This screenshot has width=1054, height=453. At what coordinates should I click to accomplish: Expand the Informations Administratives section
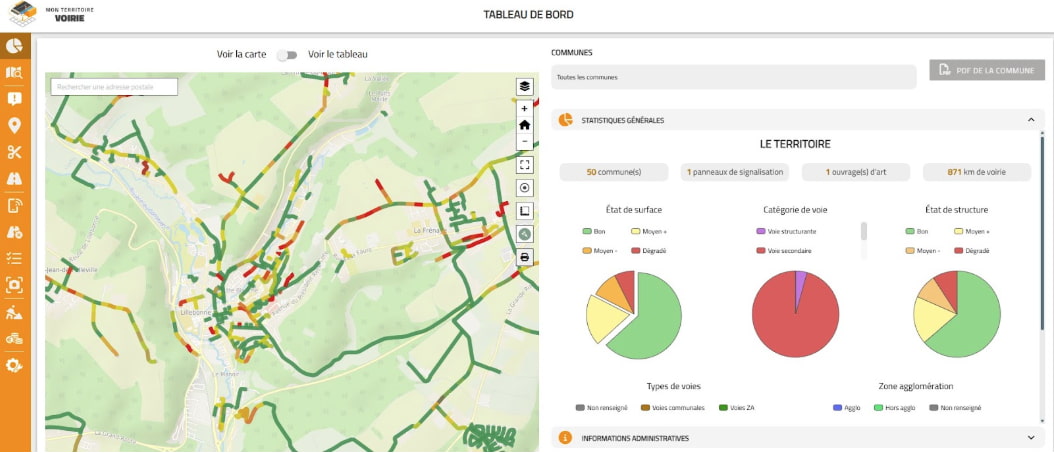1030,438
